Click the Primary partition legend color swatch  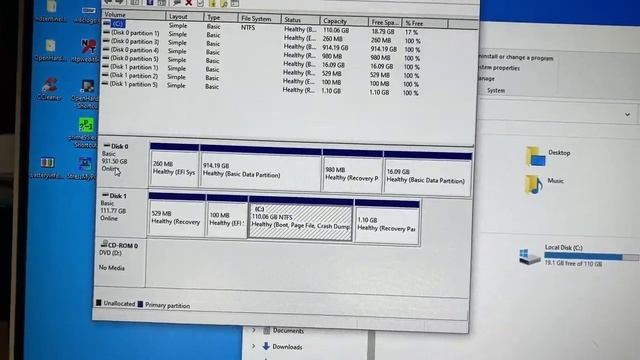click(140, 304)
